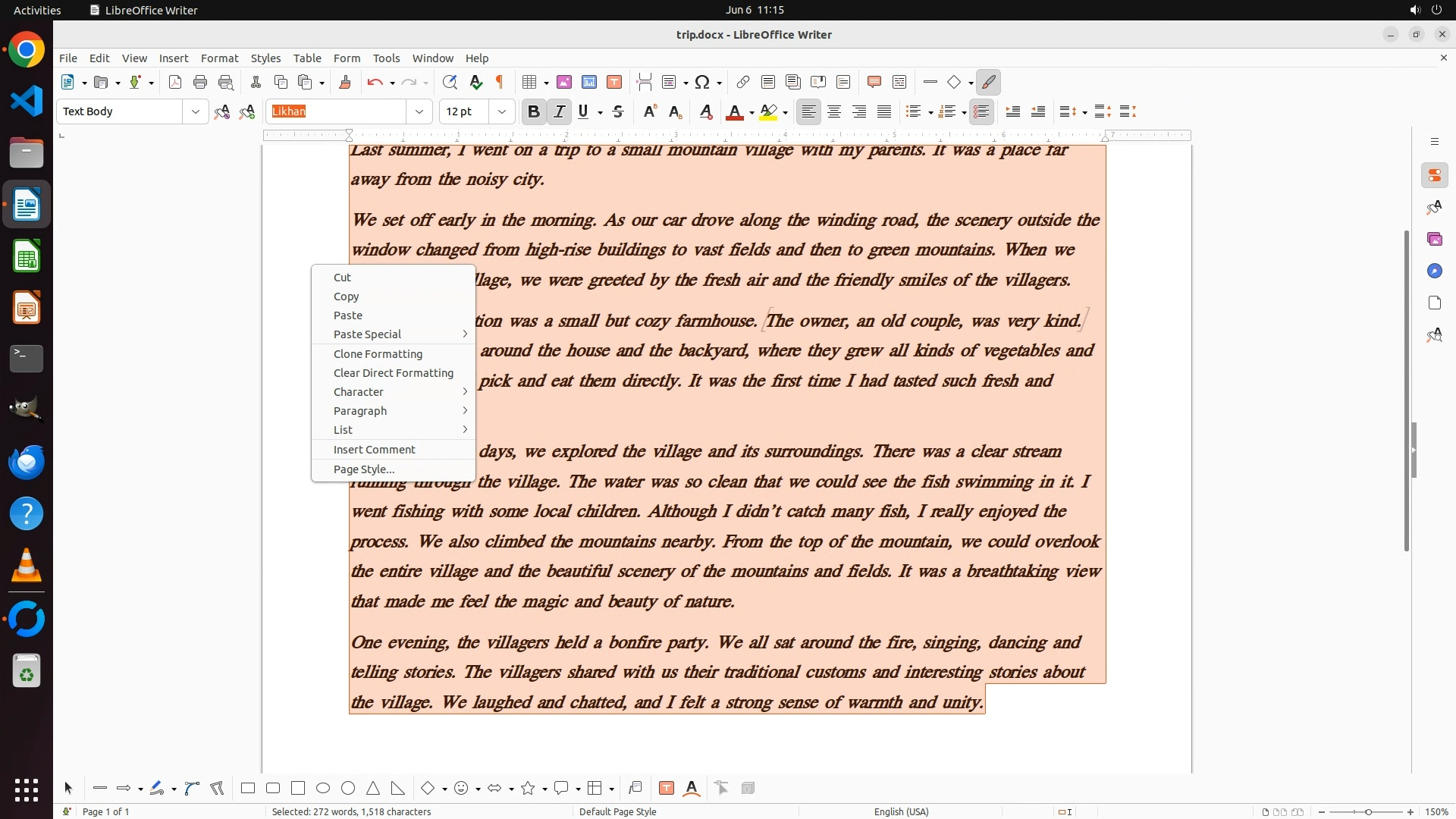Click the Insert Hyperlink icon
The image size is (1456, 819).
(x=743, y=82)
